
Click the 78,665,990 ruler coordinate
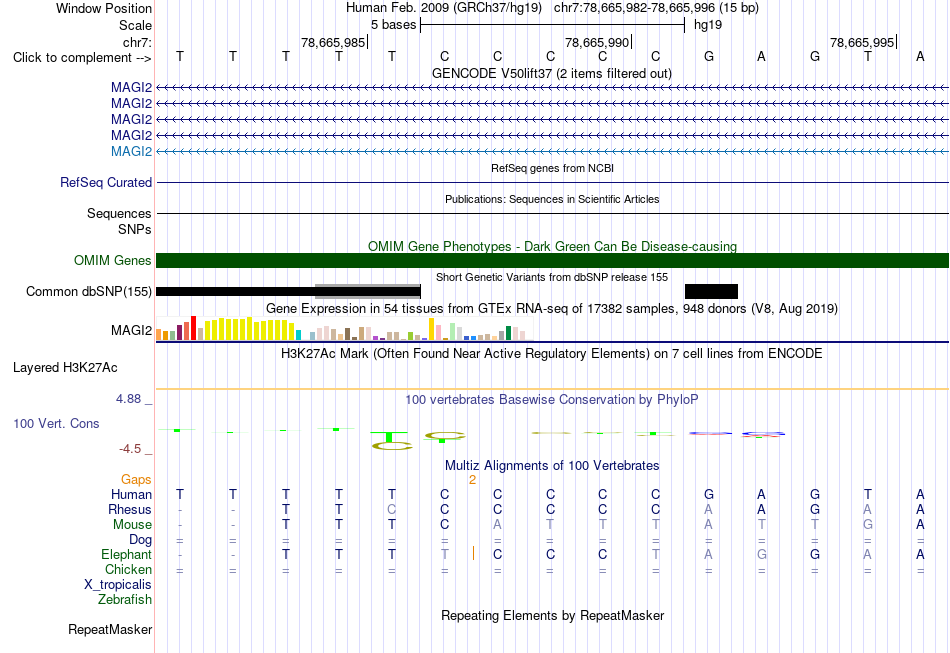pos(597,42)
